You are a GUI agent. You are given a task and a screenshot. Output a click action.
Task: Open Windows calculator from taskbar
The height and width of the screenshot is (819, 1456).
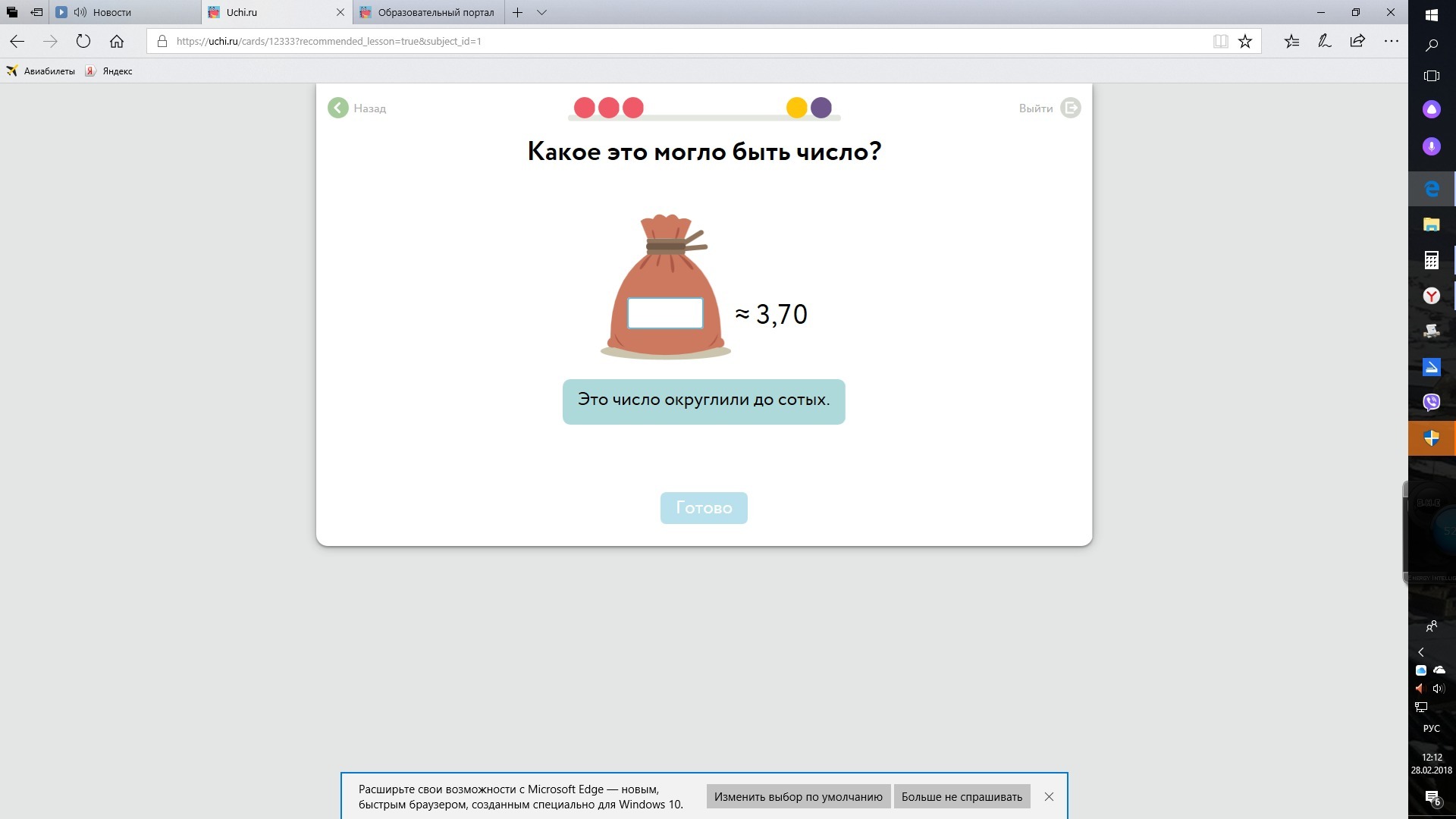point(1431,260)
